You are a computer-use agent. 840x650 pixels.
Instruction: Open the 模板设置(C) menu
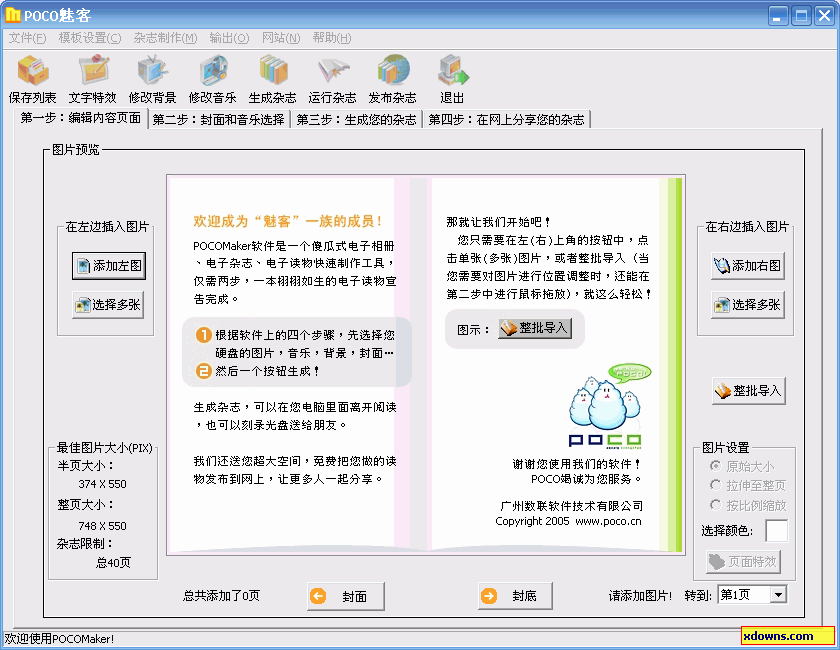(90, 38)
